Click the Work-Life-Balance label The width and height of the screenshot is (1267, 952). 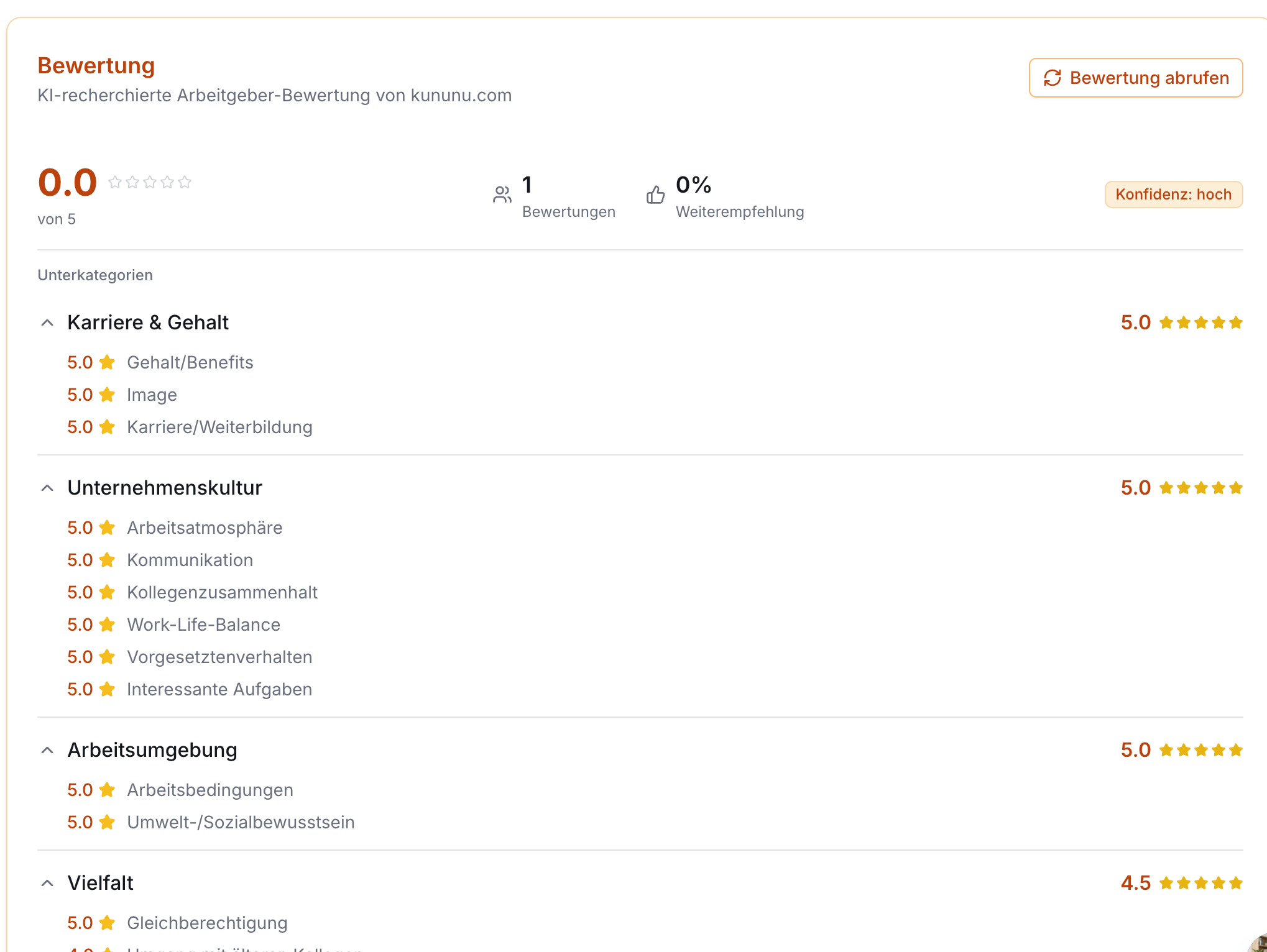[204, 625]
